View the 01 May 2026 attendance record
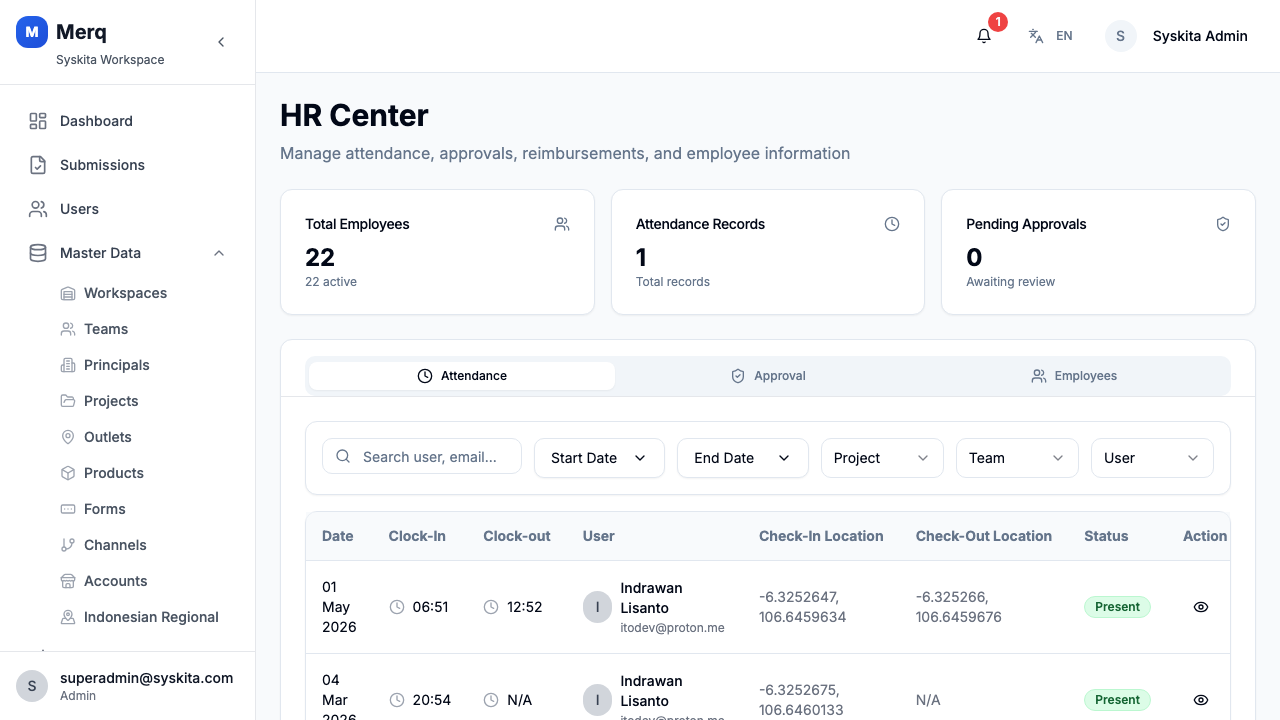Screen dimensions: 1280x720 1201,607
